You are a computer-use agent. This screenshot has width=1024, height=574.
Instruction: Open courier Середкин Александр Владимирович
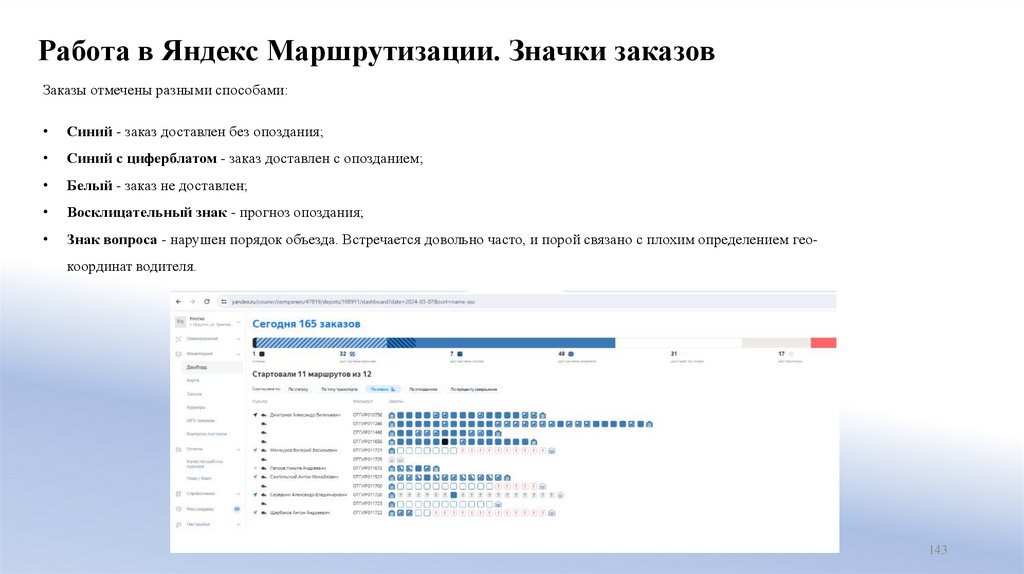(x=308, y=495)
